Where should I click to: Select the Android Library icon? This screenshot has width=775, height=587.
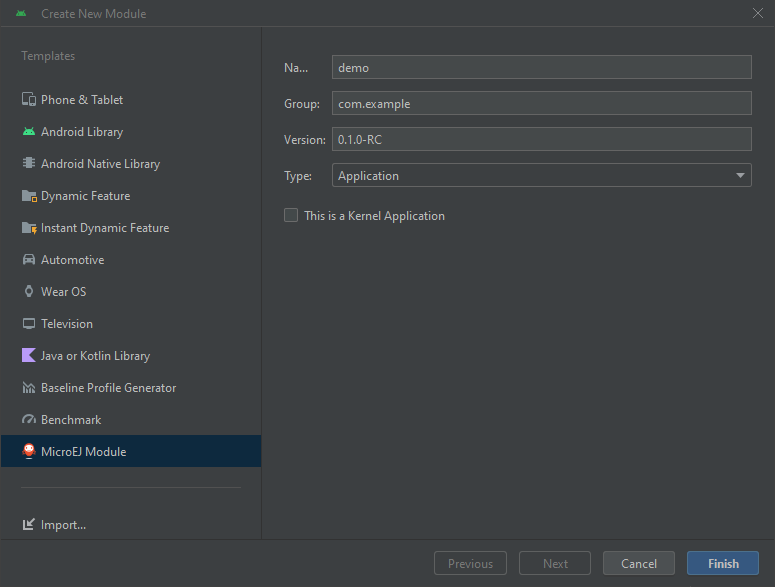[29, 132]
